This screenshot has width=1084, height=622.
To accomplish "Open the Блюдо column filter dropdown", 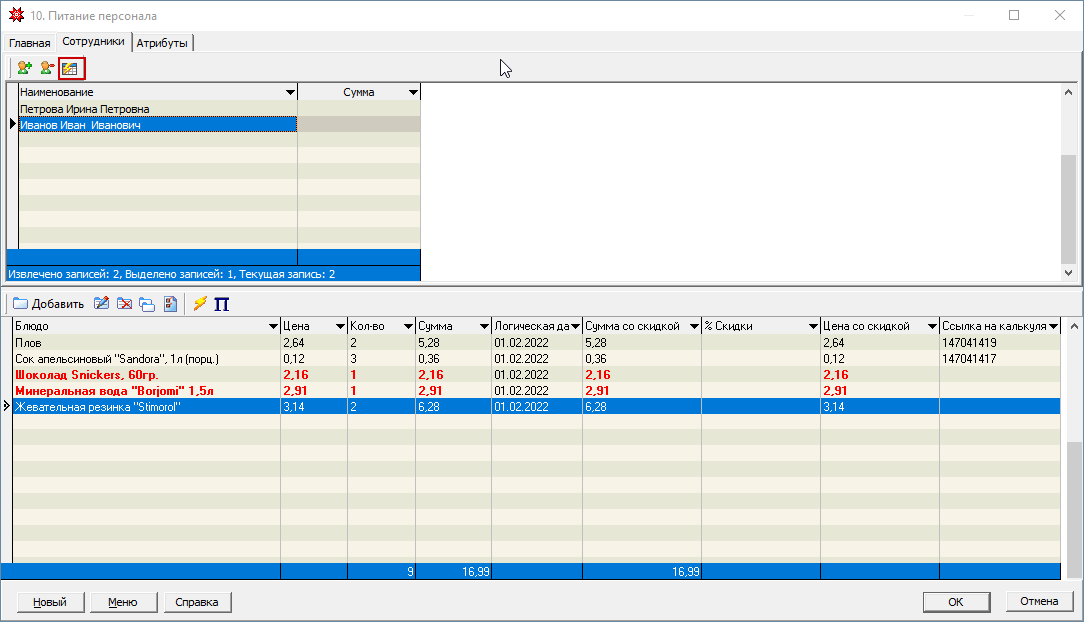I will coord(273,327).
